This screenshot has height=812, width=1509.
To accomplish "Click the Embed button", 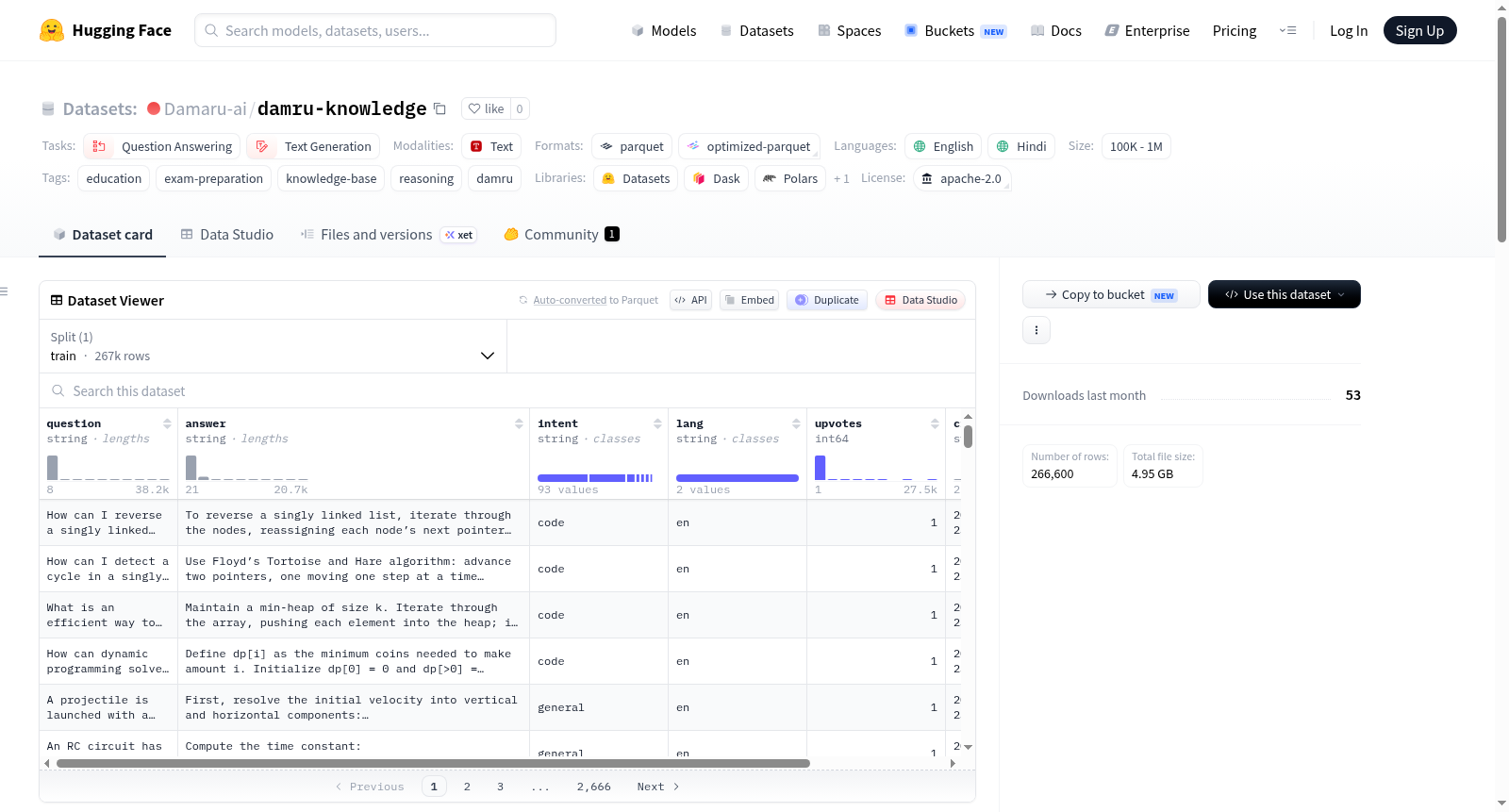I will click(749, 300).
